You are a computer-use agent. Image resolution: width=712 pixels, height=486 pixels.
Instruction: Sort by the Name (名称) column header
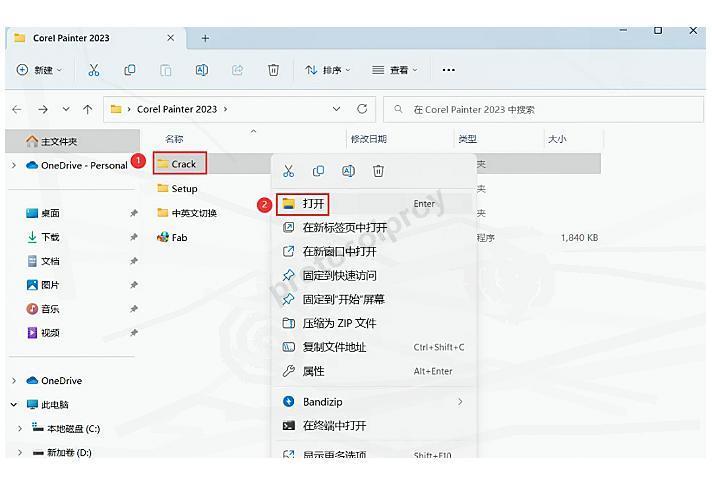tap(174, 139)
